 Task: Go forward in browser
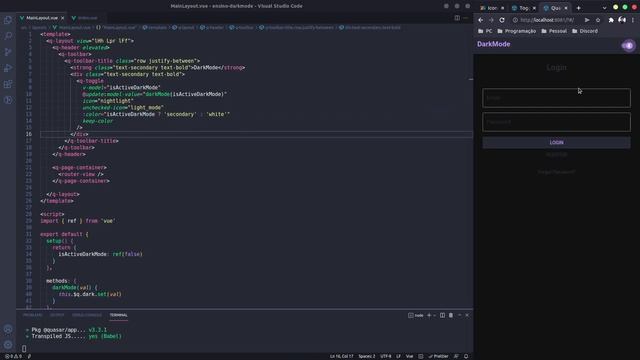[491, 20]
